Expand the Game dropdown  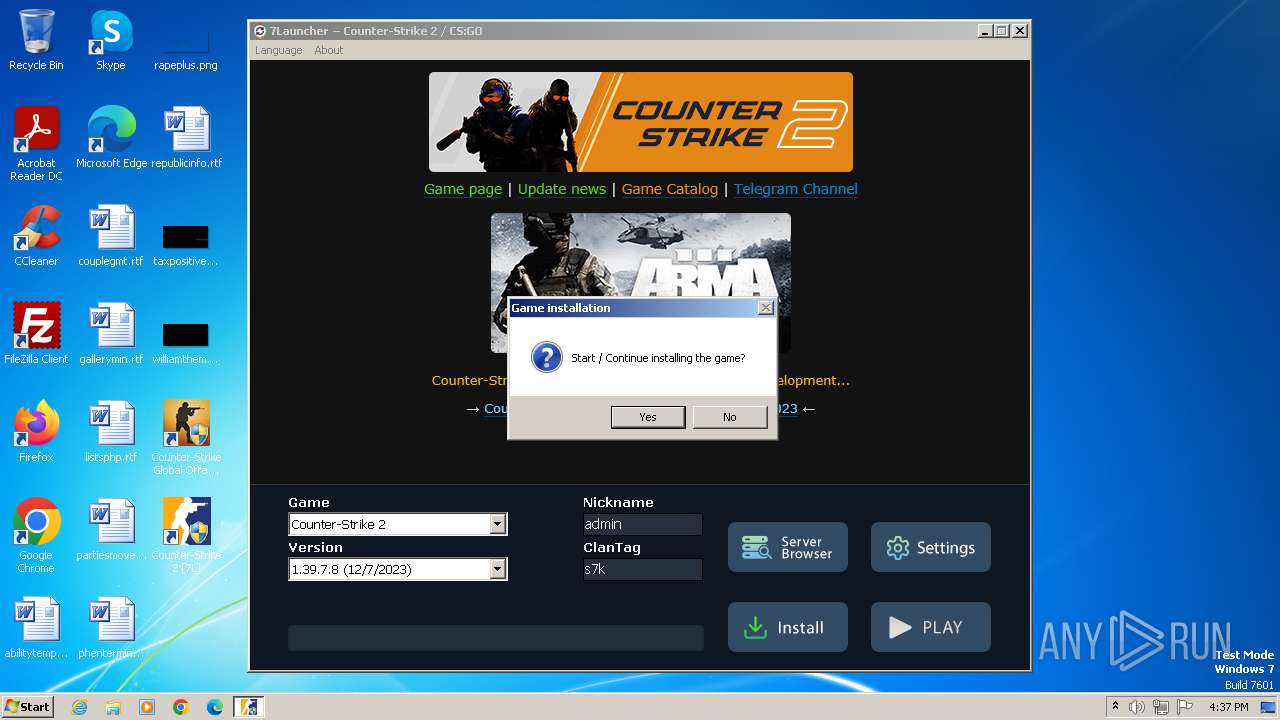click(497, 524)
